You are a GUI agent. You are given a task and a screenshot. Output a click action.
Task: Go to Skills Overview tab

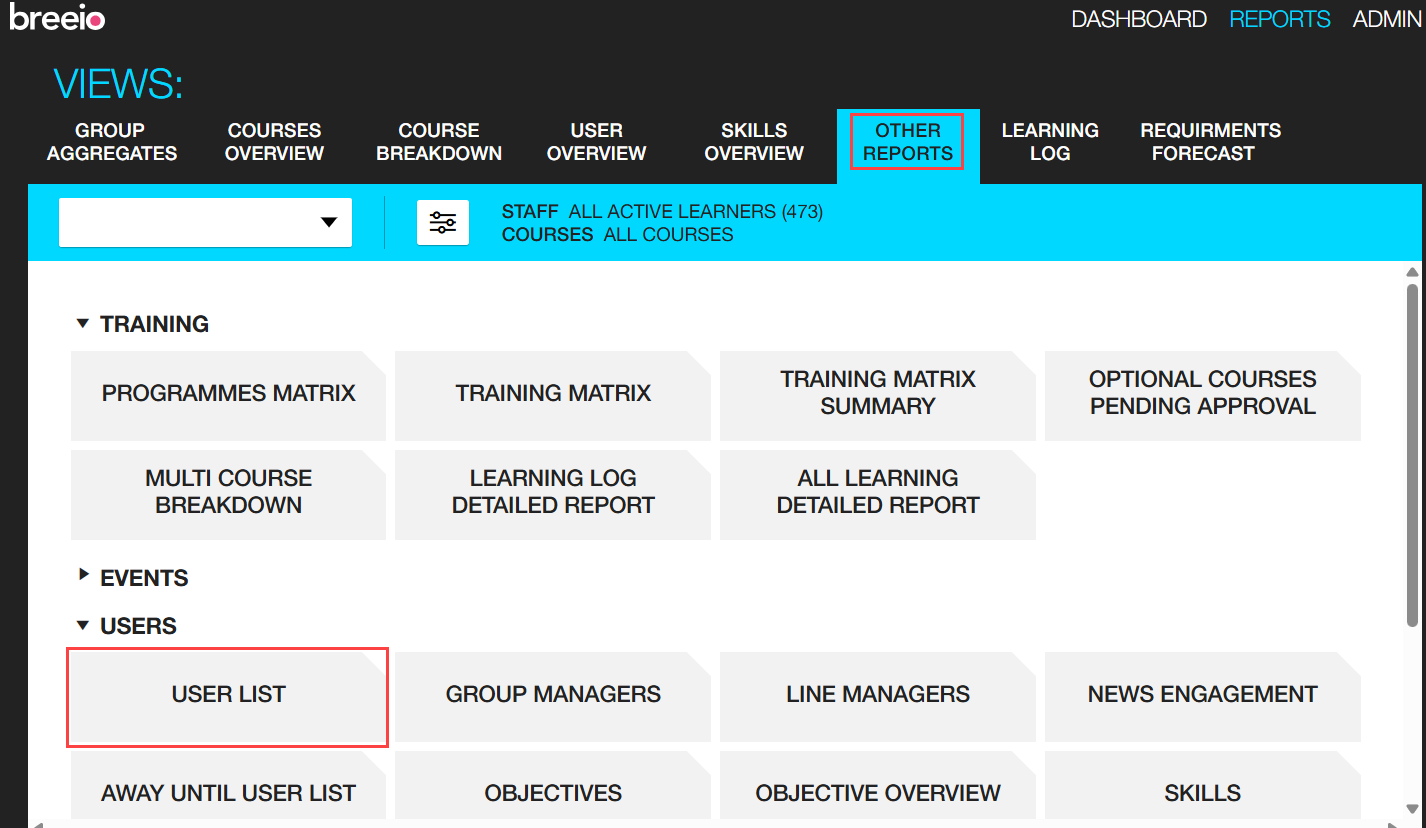[753, 142]
